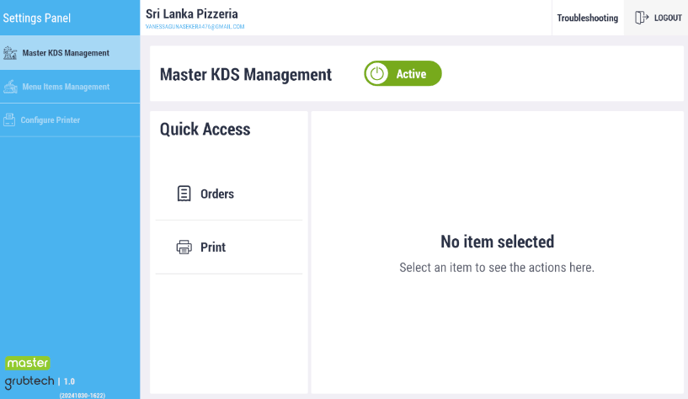Click the grubtech logo
Image resolution: width=688 pixels, height=399 pixels.
pos(29,382)
